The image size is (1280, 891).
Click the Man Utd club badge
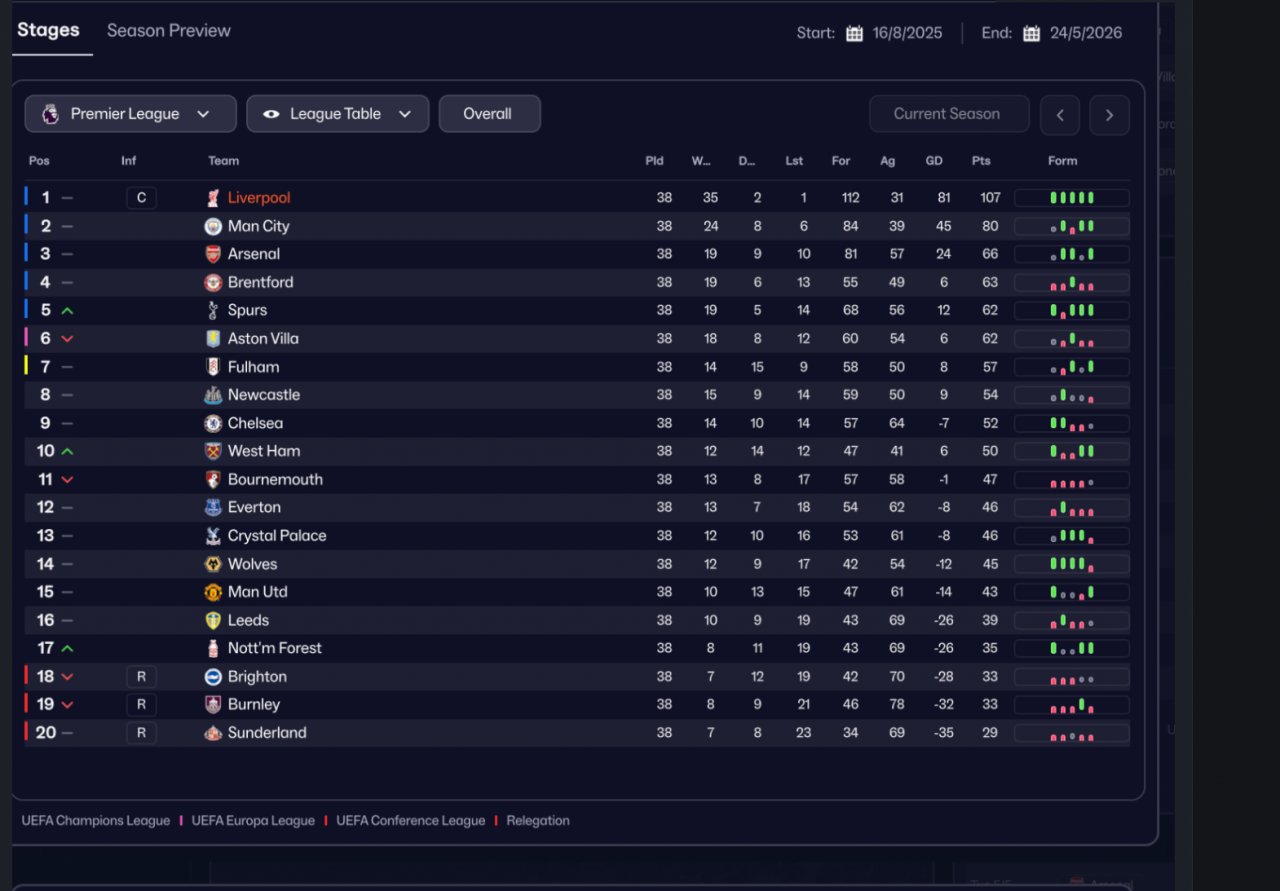click(x=212, y=592)
